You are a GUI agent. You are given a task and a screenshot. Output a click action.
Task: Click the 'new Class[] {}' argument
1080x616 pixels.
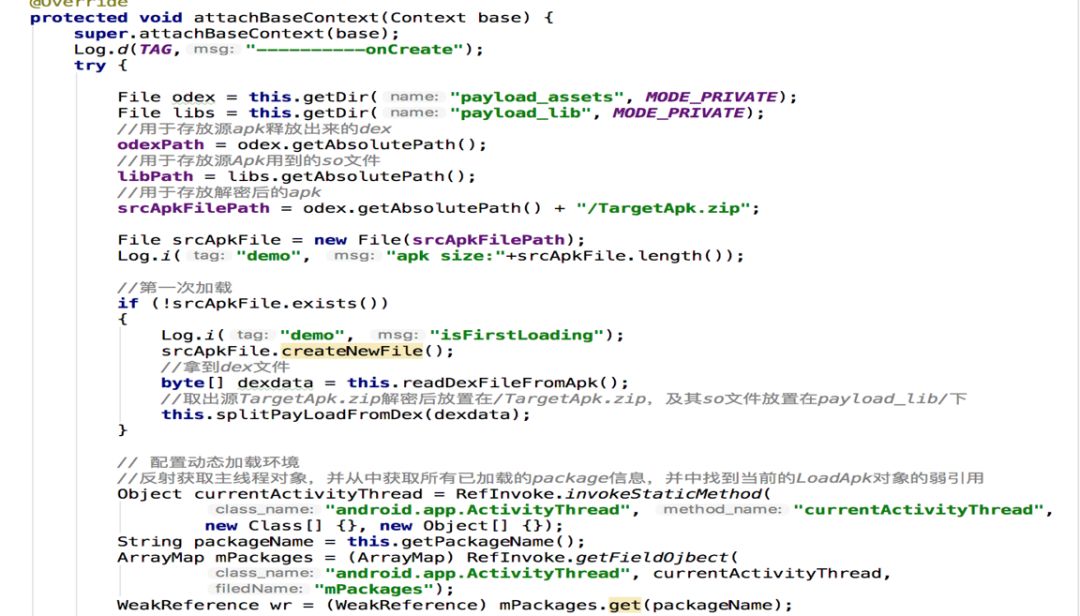280,526
